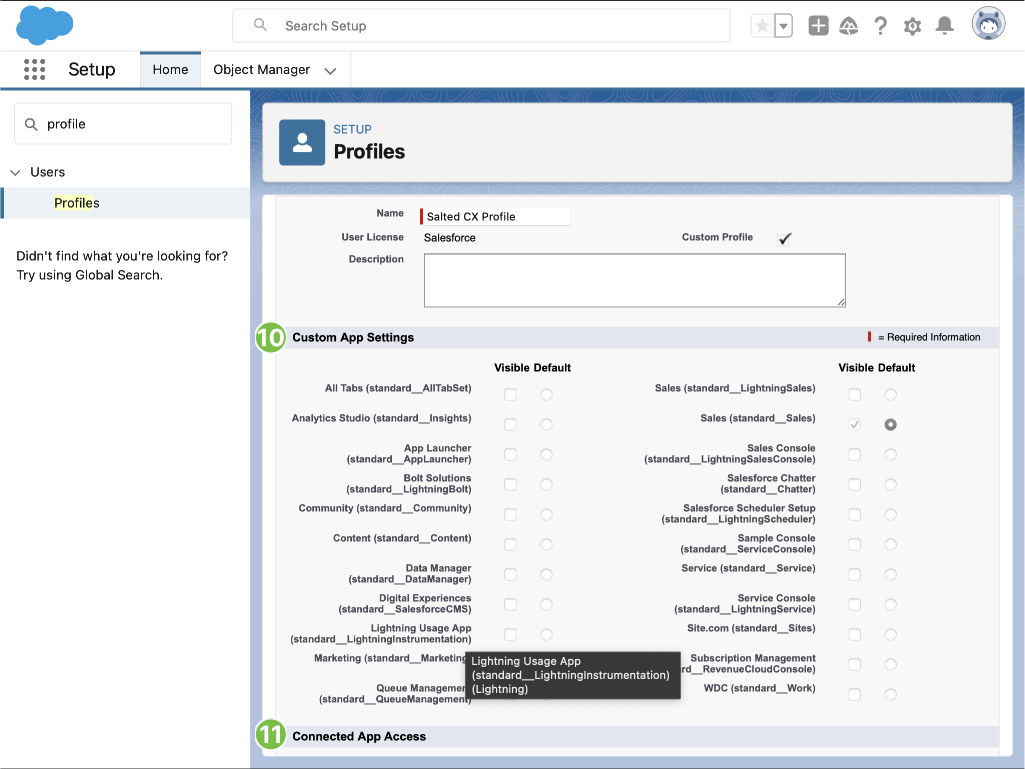This screenshot has width=1025, height=769.
Task: Click the Favorites star icon
Action: 762,26
